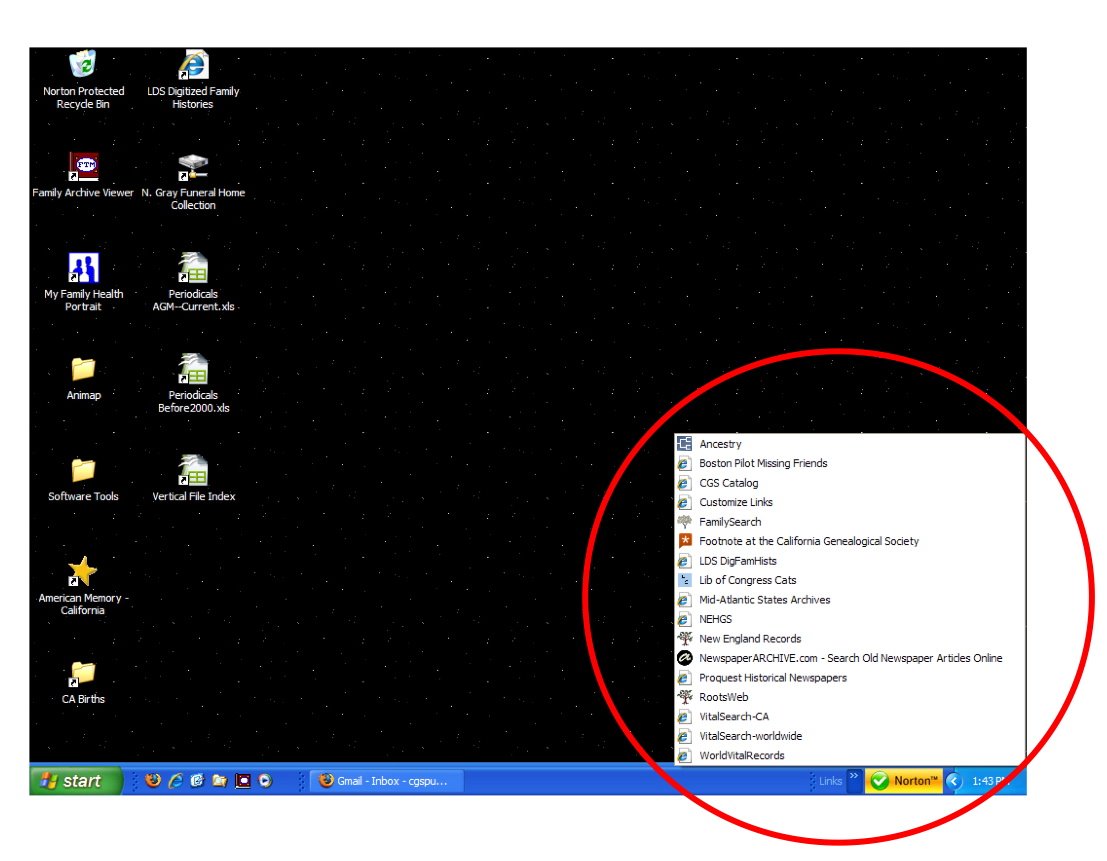Launch My Family Health Portrait
The width and height of the screenshot is (1107, 861).
point(83,282)
